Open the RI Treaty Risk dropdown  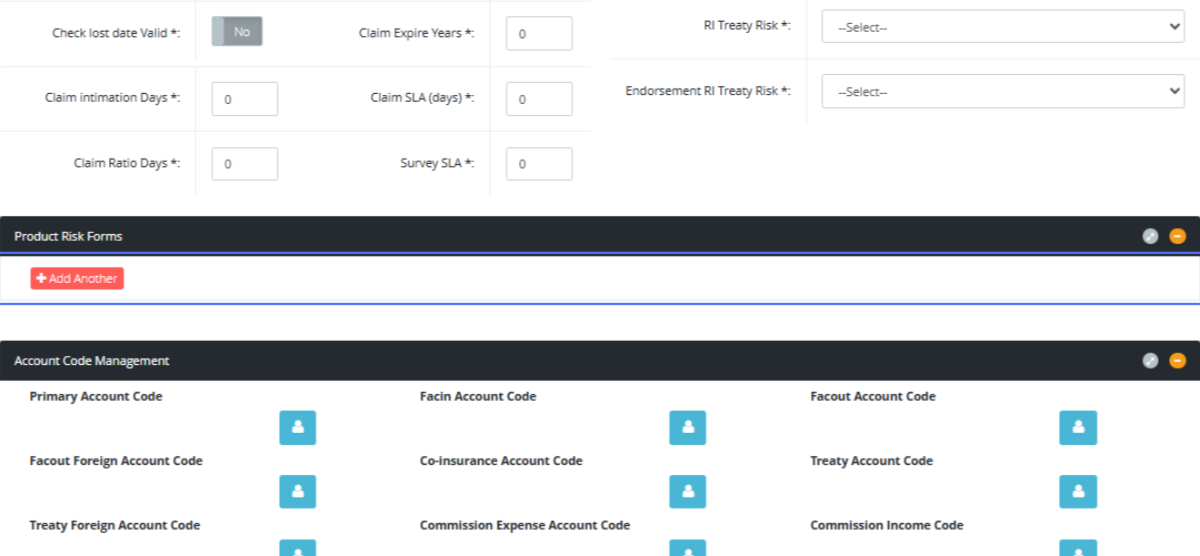1002,27
